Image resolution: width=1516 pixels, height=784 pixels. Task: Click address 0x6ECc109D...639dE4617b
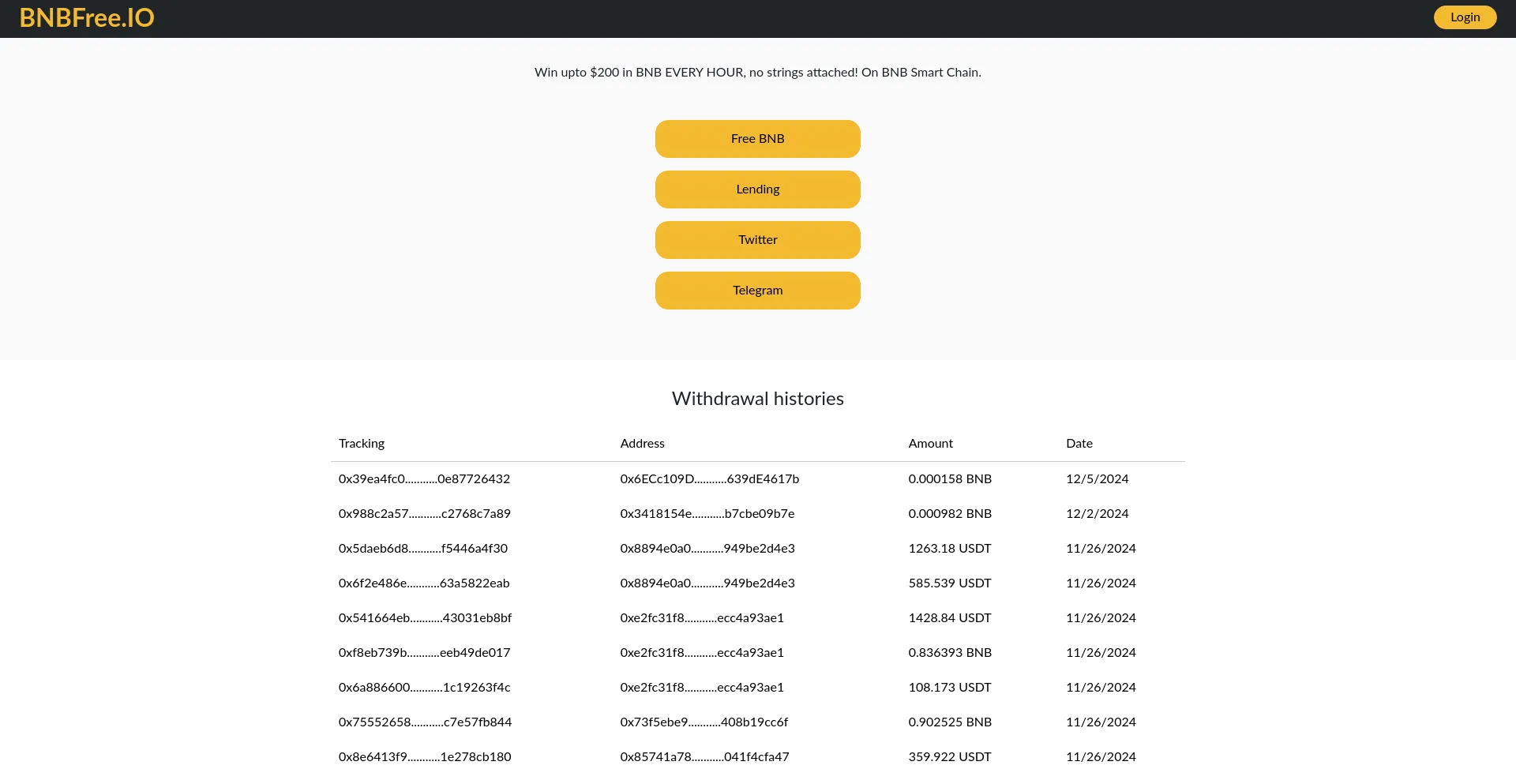710,479
